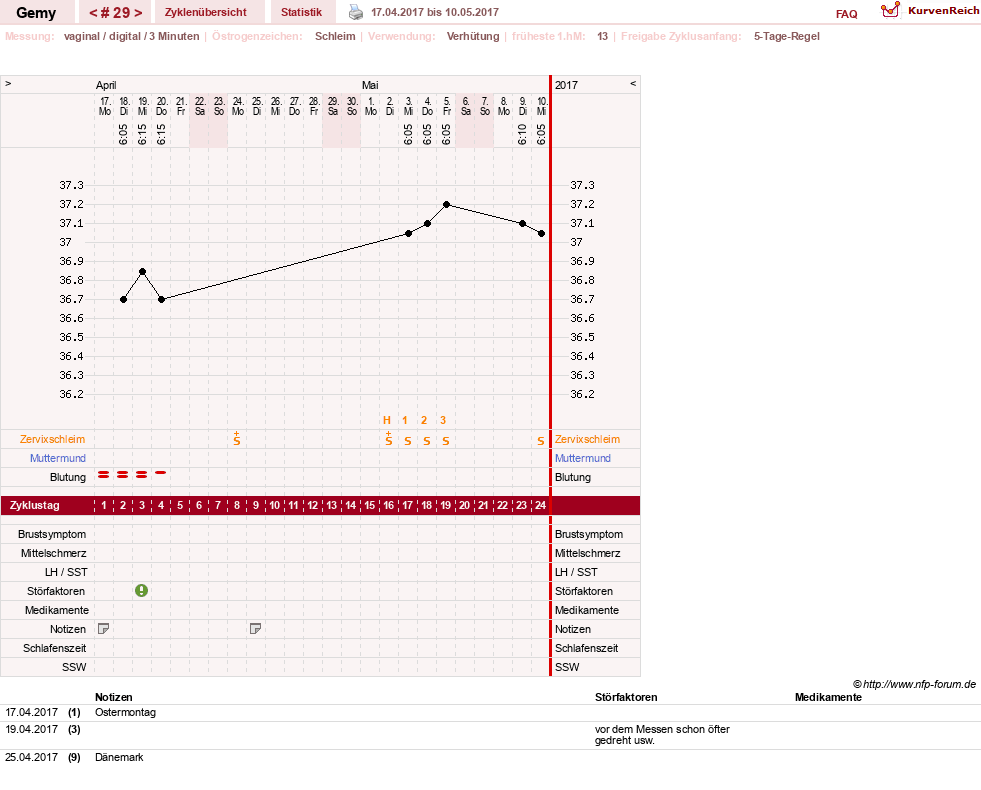Click the Gemy user name tab

[x=36, y=12]
